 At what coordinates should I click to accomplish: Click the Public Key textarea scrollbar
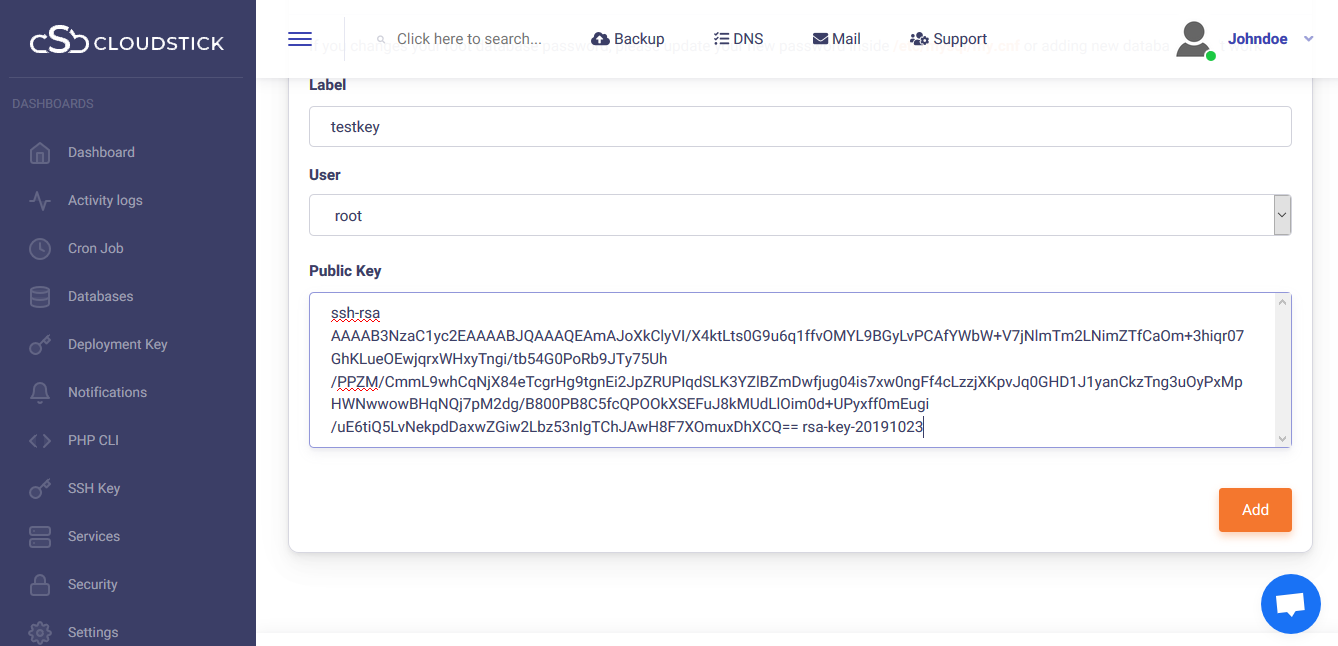1282,370
